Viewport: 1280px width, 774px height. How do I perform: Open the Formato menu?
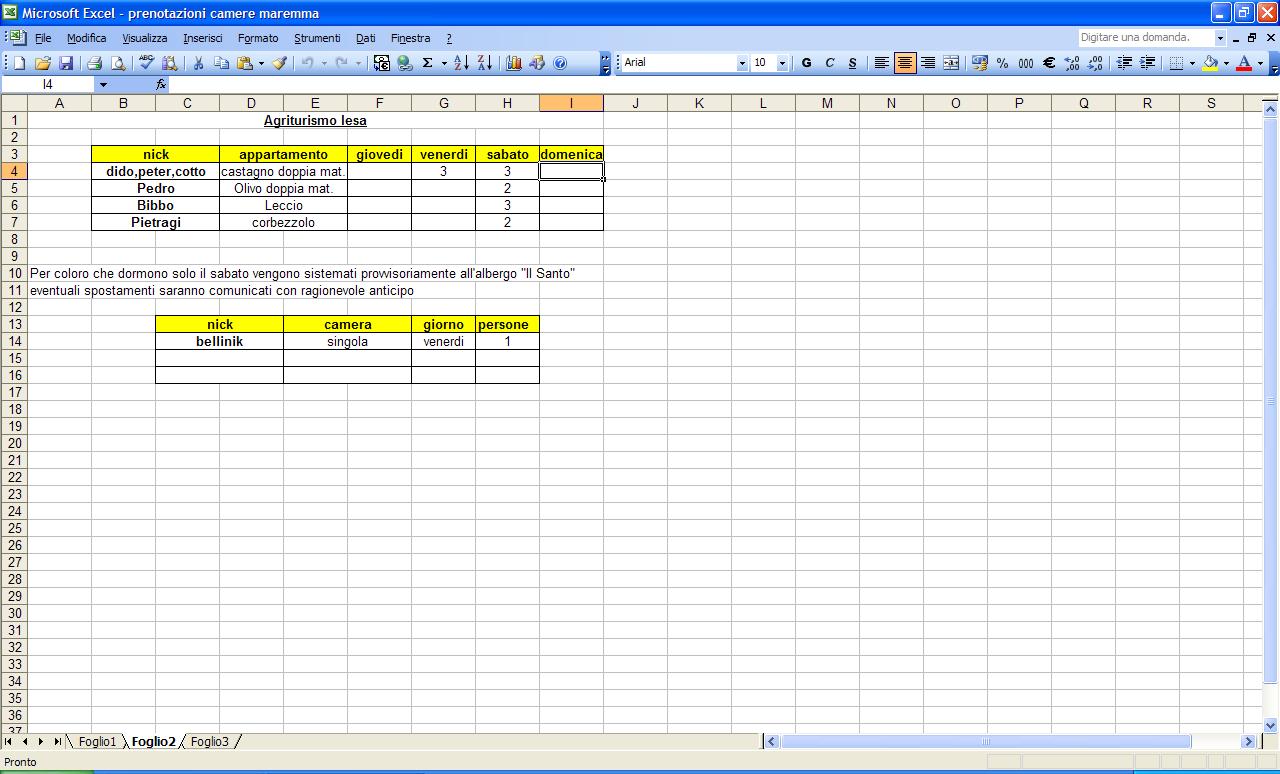point(258,38)
